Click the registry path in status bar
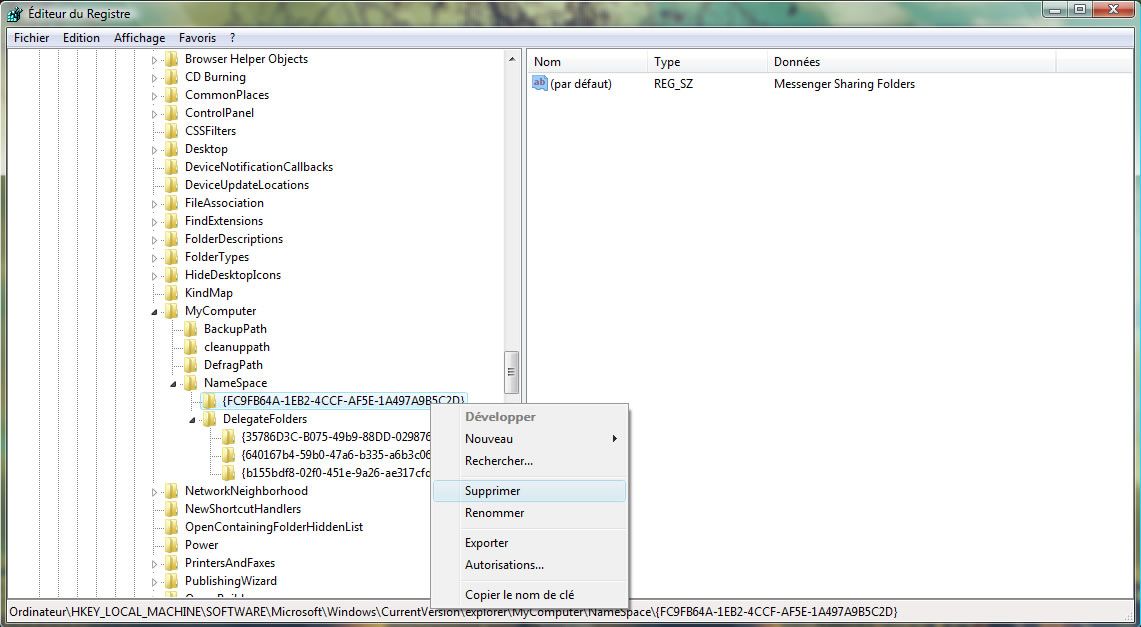1141x627 pixels. click(x=453, y=611)
